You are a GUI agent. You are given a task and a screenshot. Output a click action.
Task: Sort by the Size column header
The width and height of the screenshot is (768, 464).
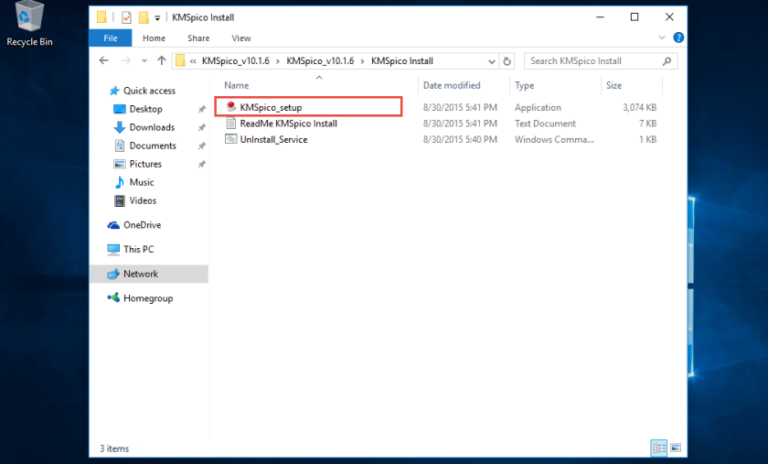pyautogui.click(x=614, y=85)
